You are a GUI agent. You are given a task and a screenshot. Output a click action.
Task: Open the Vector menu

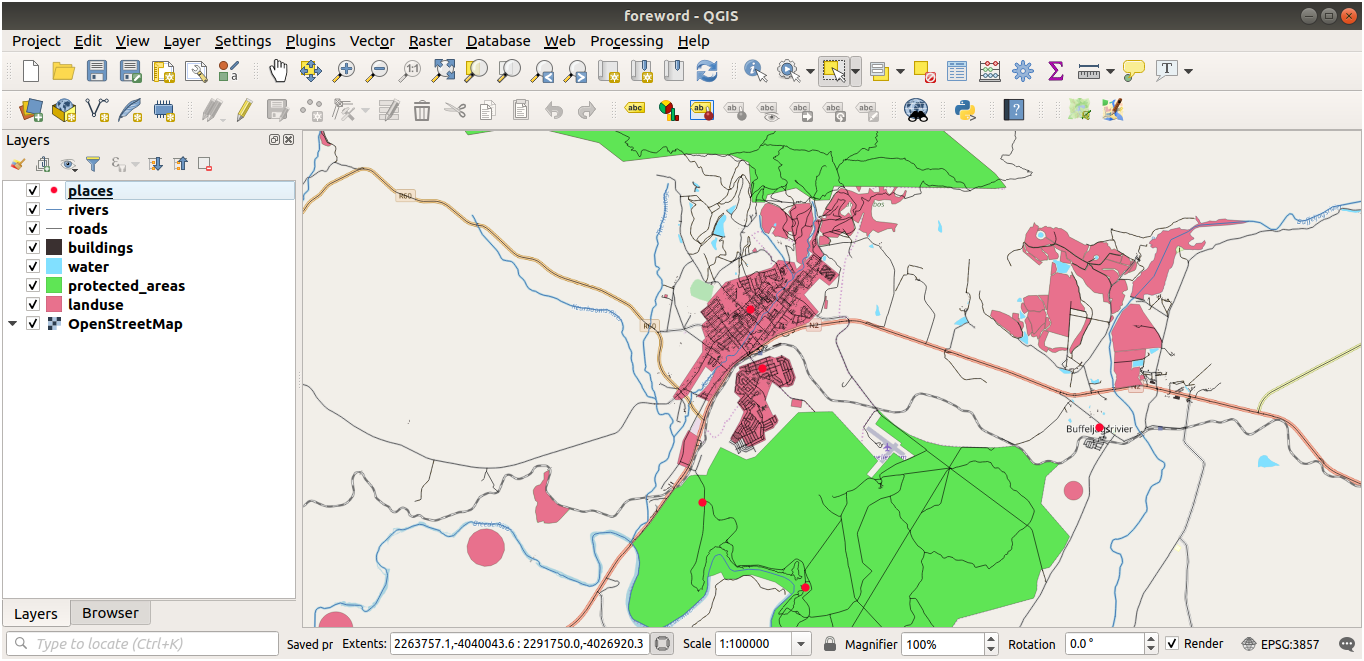(371, 41)
